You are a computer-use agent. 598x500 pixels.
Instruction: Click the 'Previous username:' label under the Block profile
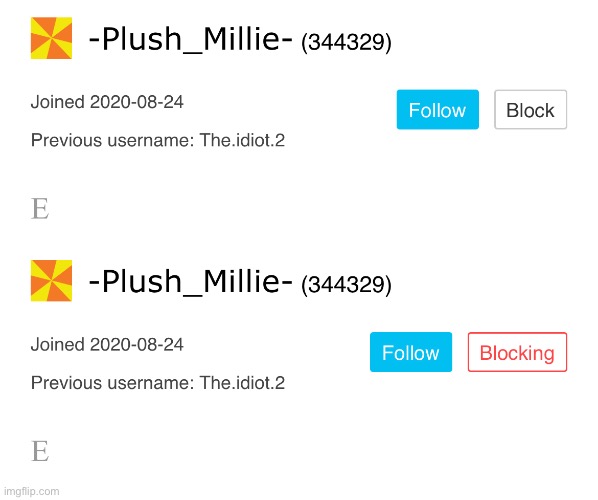point(113,140)
